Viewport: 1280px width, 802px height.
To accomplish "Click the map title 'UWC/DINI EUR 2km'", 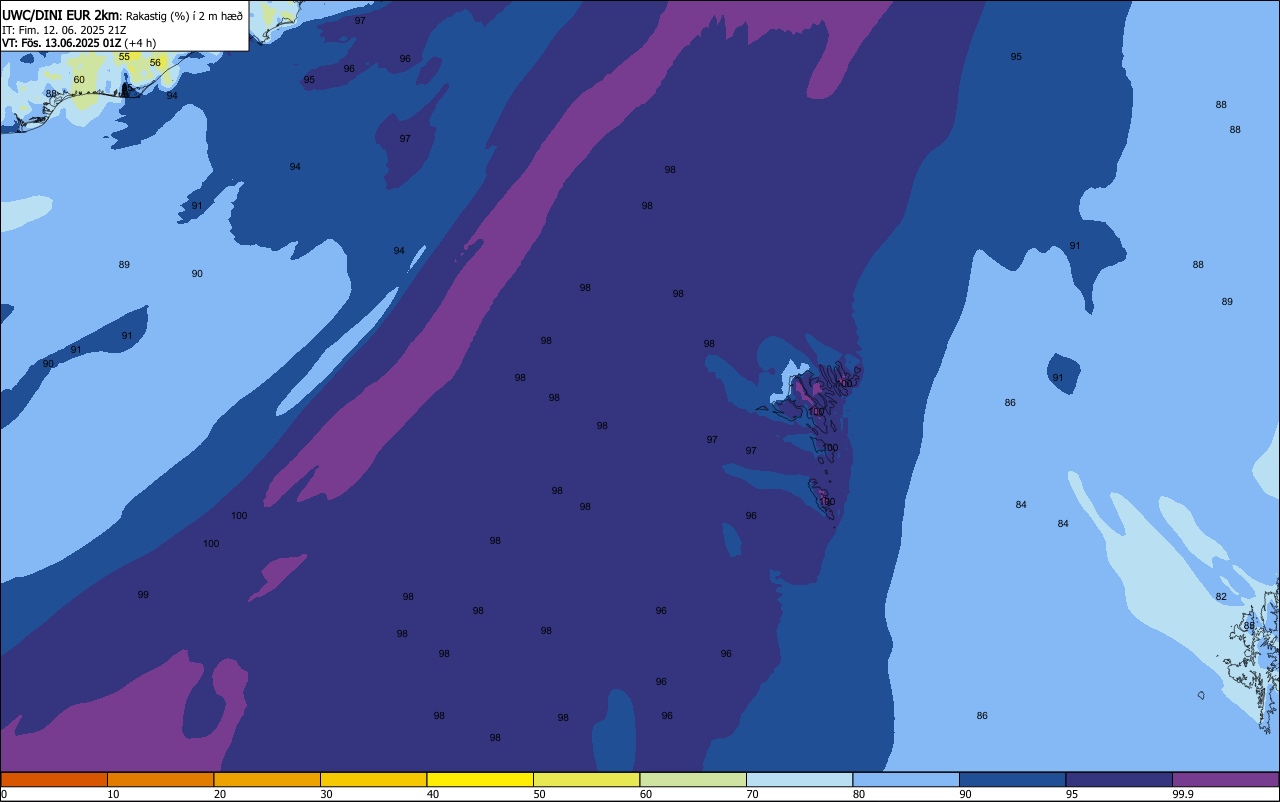I will (60, 15).
